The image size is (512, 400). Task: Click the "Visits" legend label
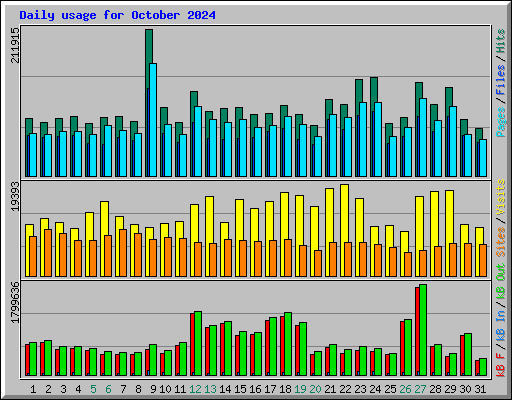pos(501,197)
